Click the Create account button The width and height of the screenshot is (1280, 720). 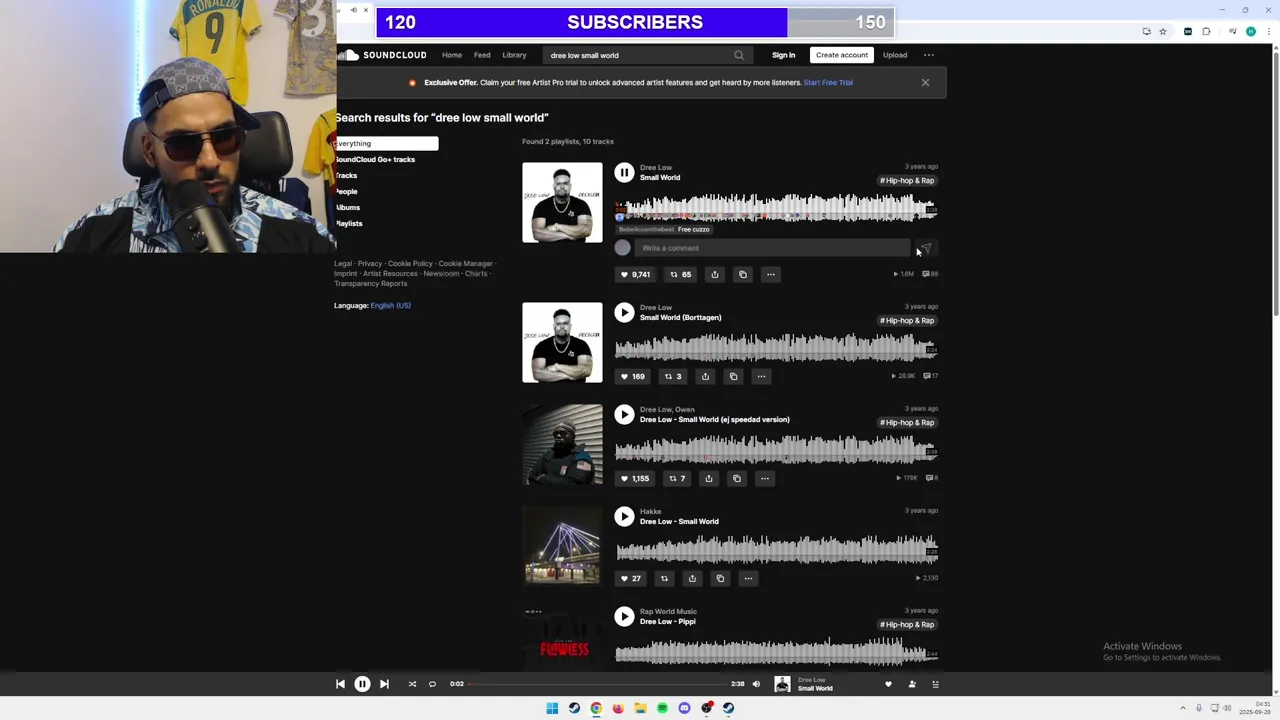[x=841, y=55]
